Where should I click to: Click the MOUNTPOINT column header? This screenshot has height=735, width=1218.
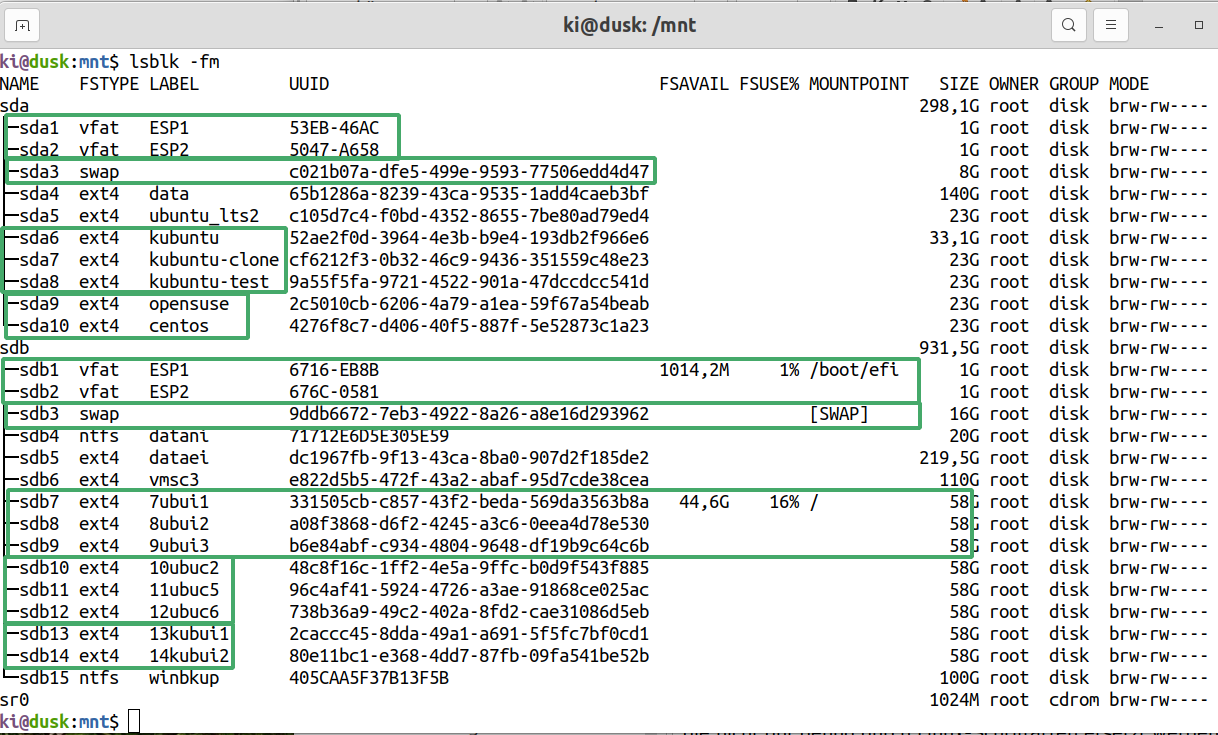tap(858, 84)
